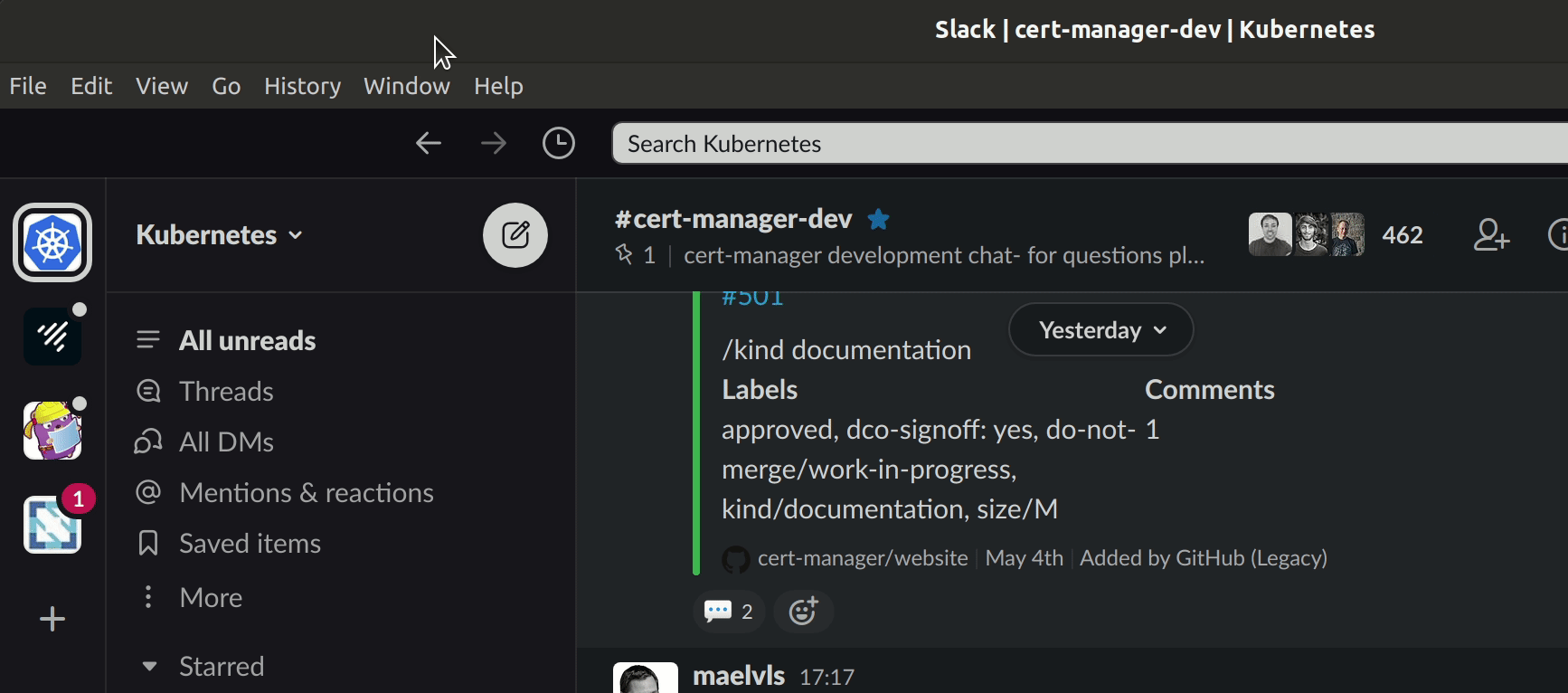Open the history clock icon
1568x693 pixels.
pos(558,143)
